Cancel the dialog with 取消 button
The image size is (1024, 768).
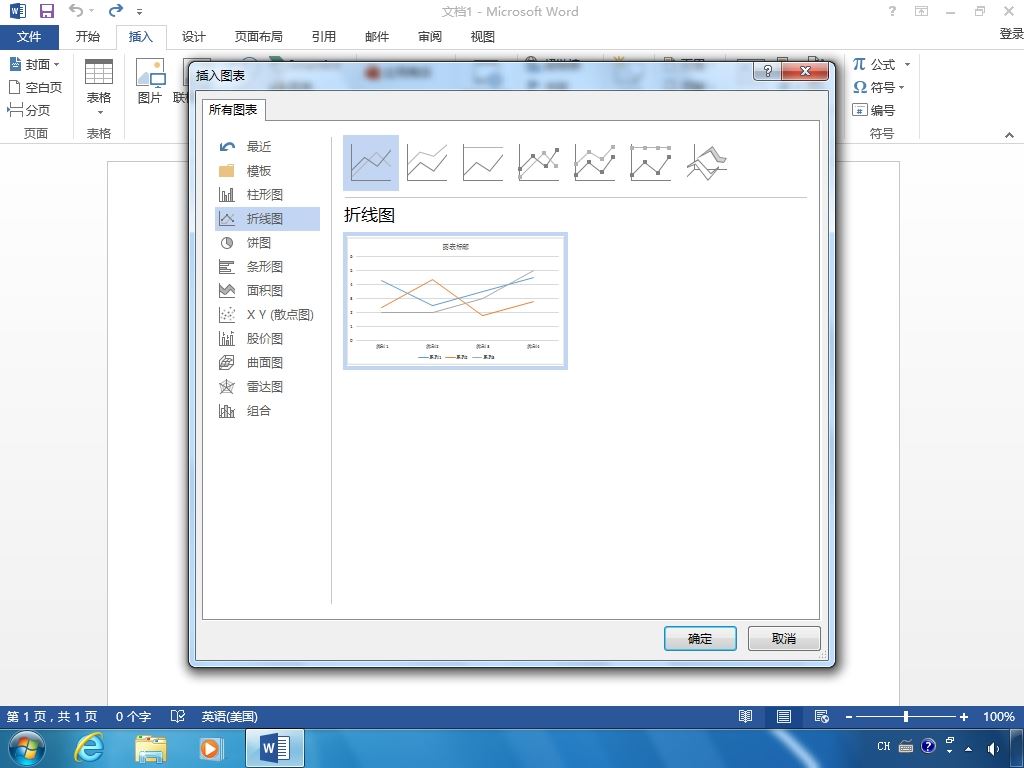tap(784, 638)
